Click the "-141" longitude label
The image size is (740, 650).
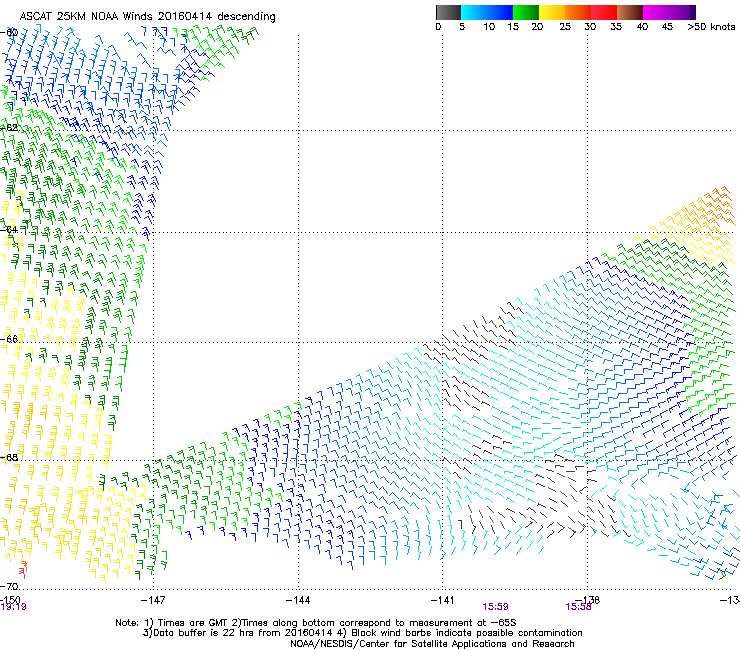[x=442, y=600]
